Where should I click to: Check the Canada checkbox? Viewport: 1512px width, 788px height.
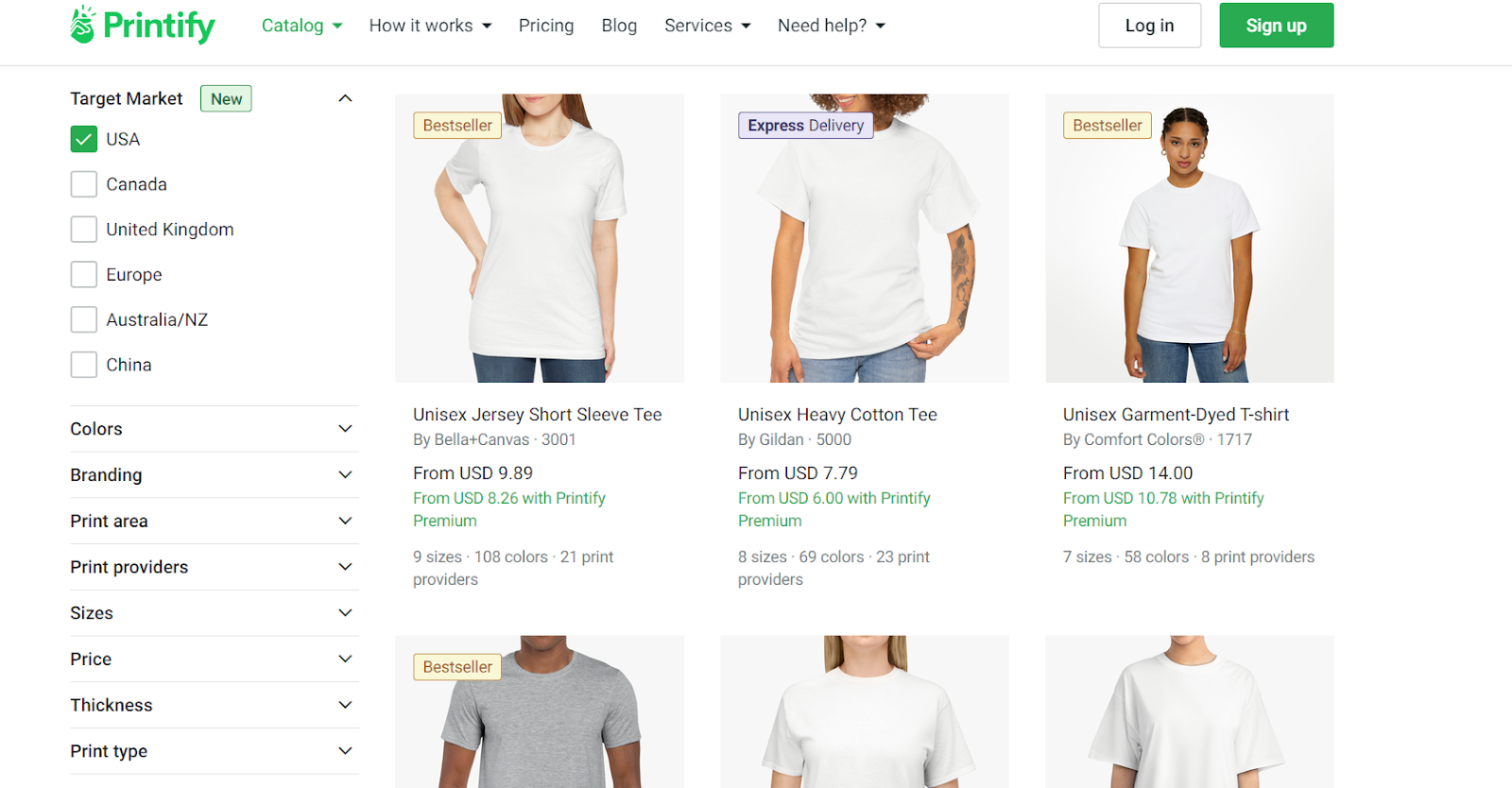84,184
